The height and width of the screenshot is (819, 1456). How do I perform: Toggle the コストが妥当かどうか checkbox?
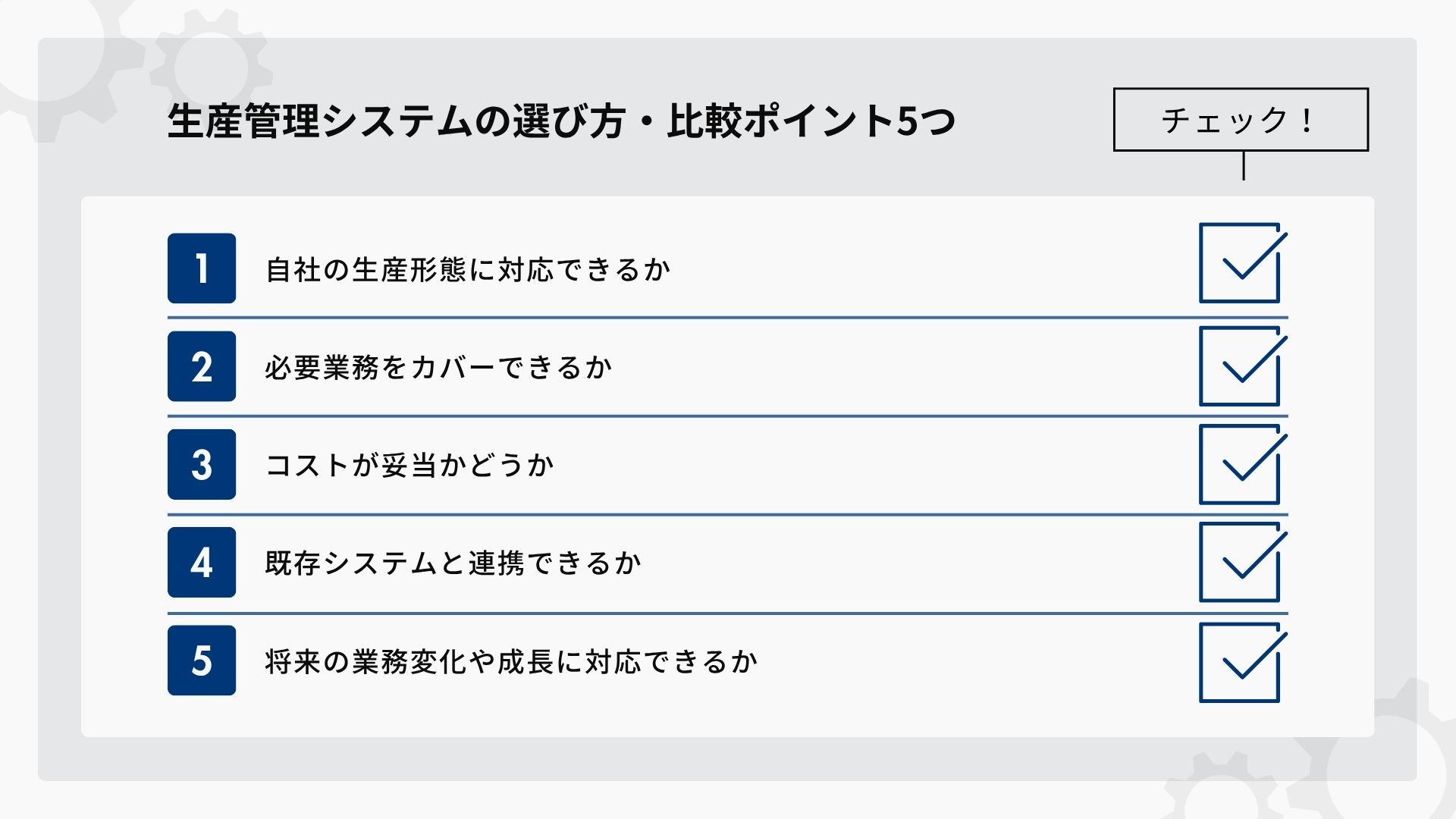click(1240, 464)
